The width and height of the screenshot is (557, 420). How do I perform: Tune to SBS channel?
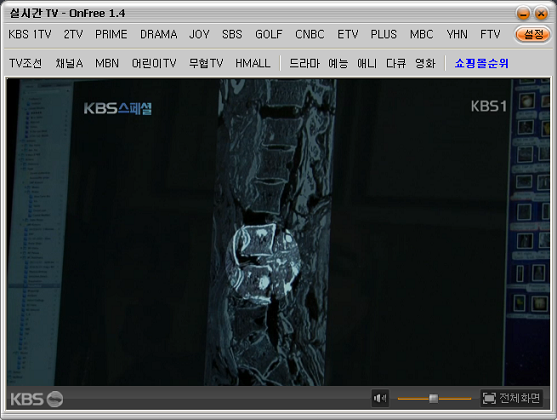coord(232,34)
